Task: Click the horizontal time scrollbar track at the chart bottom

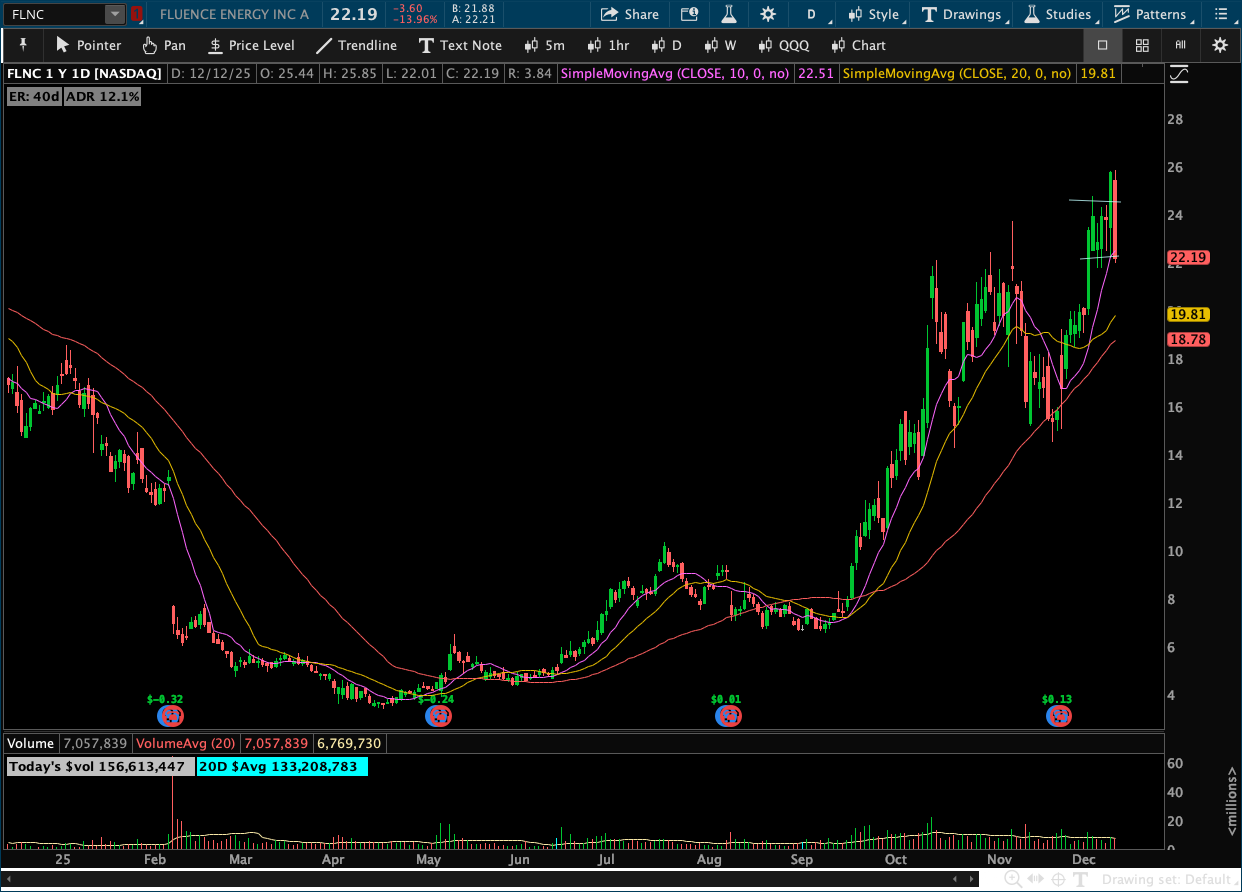Action: click(x=490, y=878)
